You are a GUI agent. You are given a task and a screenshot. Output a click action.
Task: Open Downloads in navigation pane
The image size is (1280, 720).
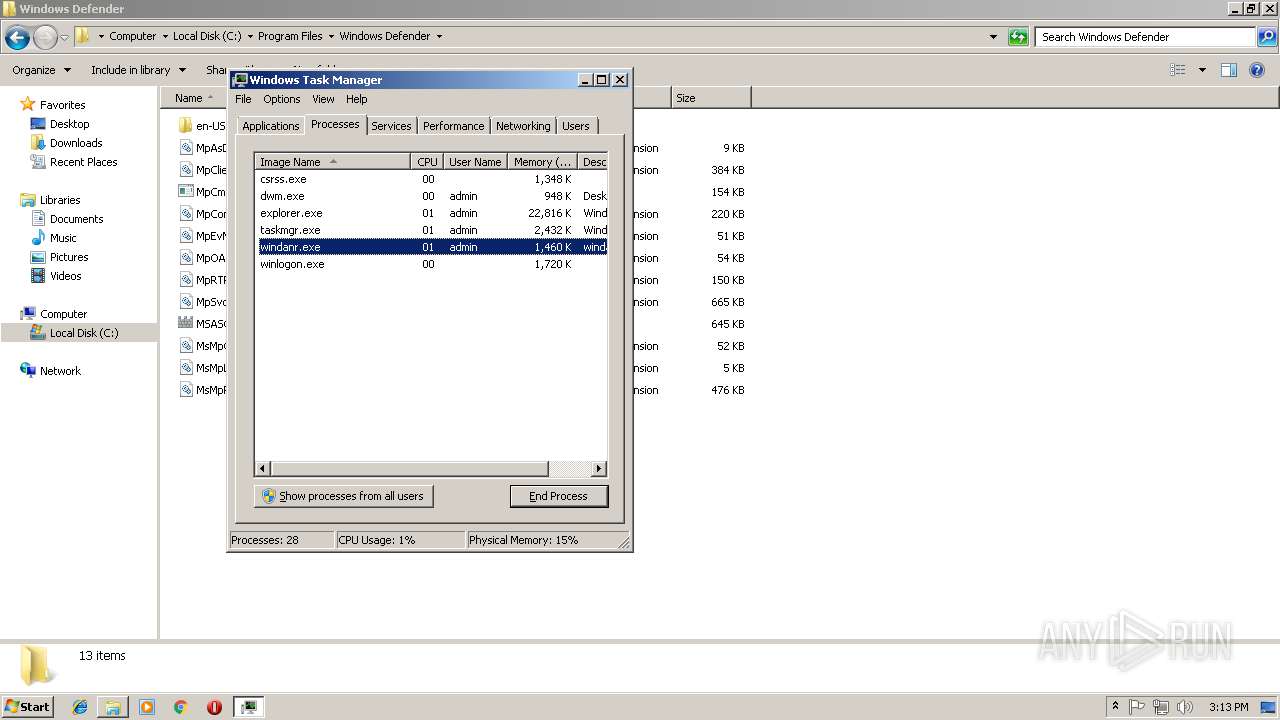pyautogui.click(x=76, y=143)
